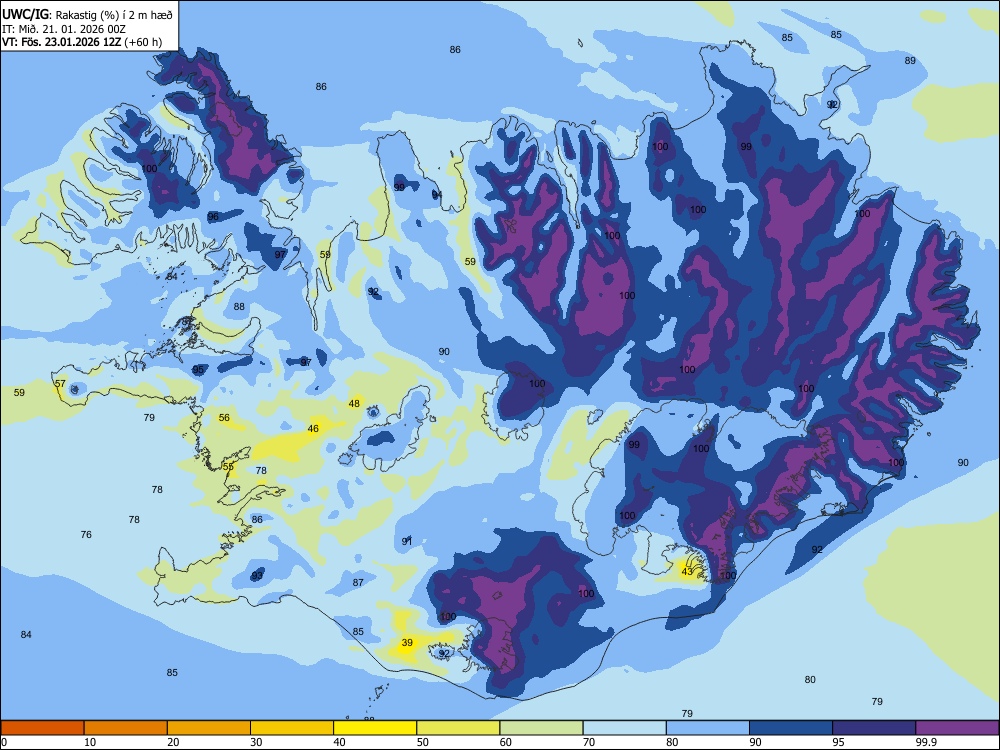Pick the pale green 60–70 legend swatch
Screen dimensions: 1000x750
point(541,728)
